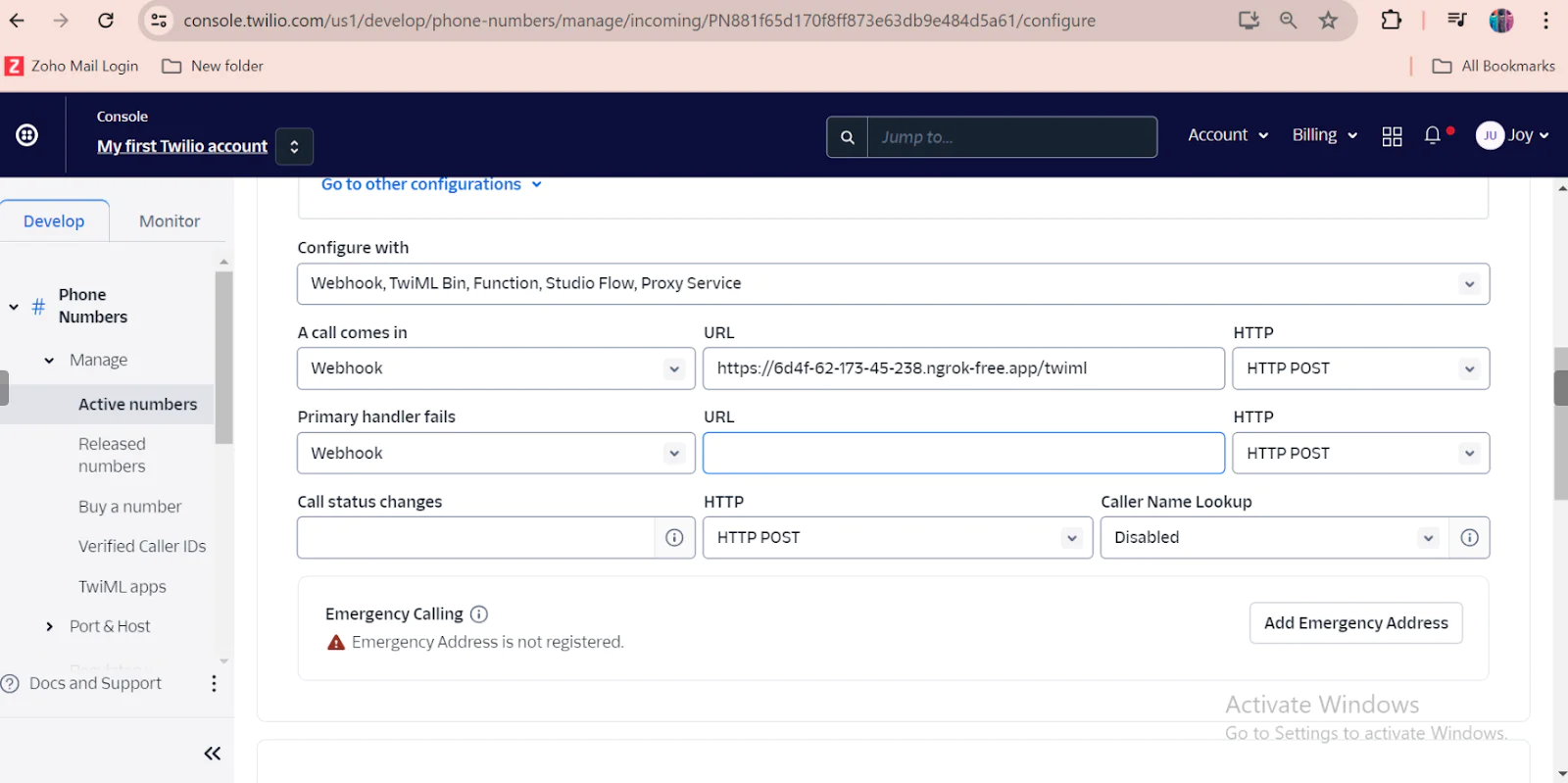Viewport: 1568px width, 783px height.
Task: Open the New folder bookmark
Action: coord(213,66)
